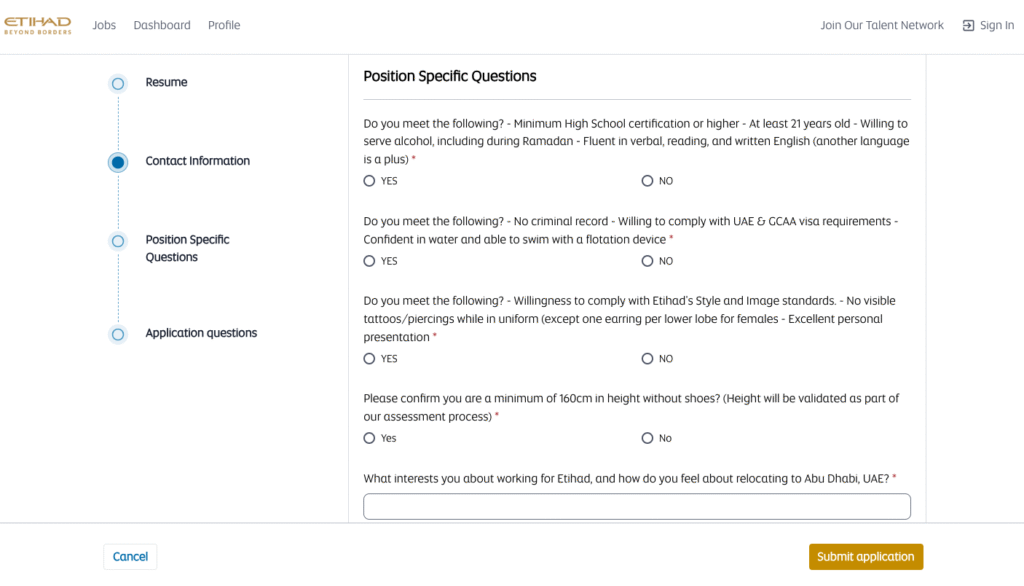This screenshot has height=586, width=1024.
Task: Click the Application questions step circle
Action: click(118, 334)
